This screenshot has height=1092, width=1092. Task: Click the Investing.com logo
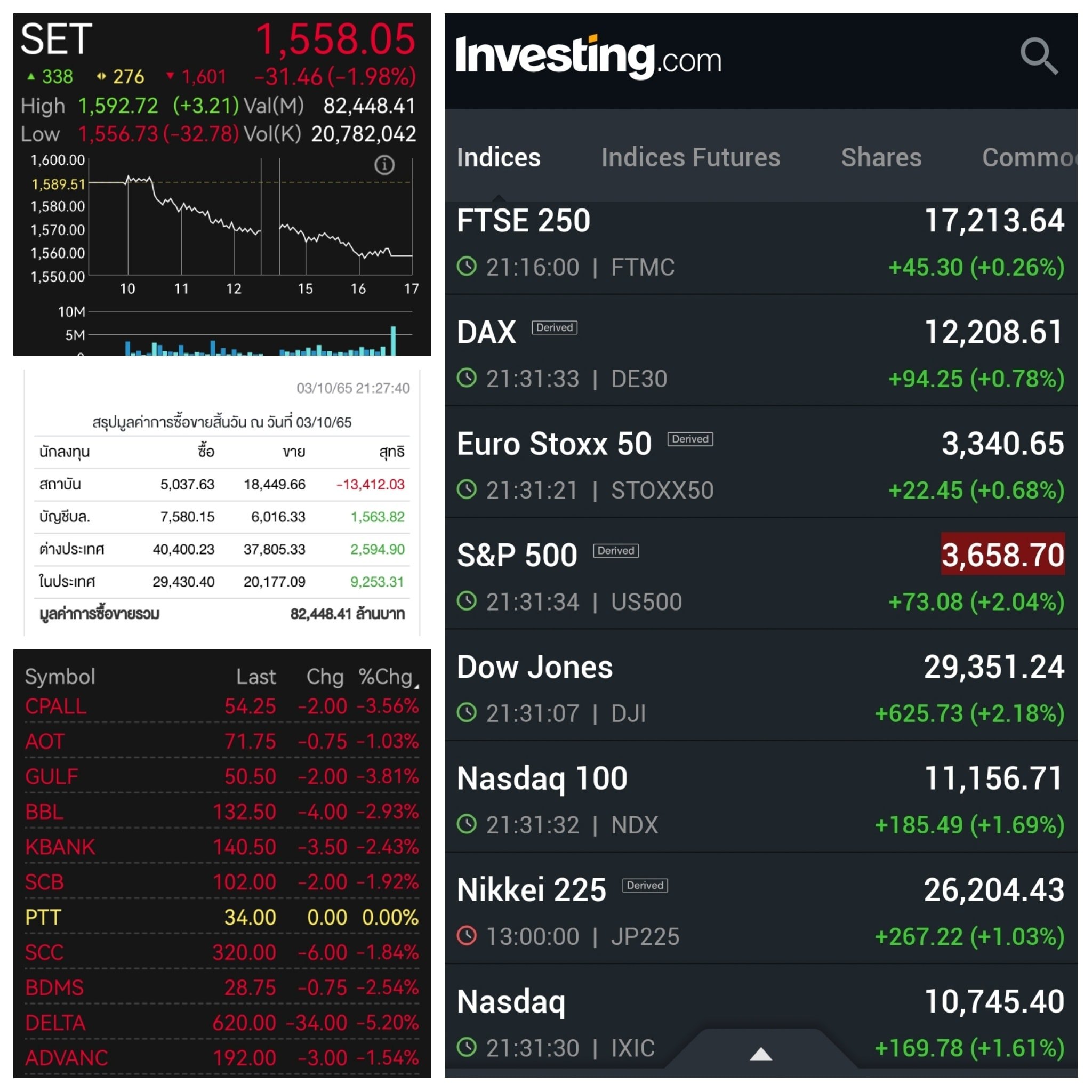point(589,57)
